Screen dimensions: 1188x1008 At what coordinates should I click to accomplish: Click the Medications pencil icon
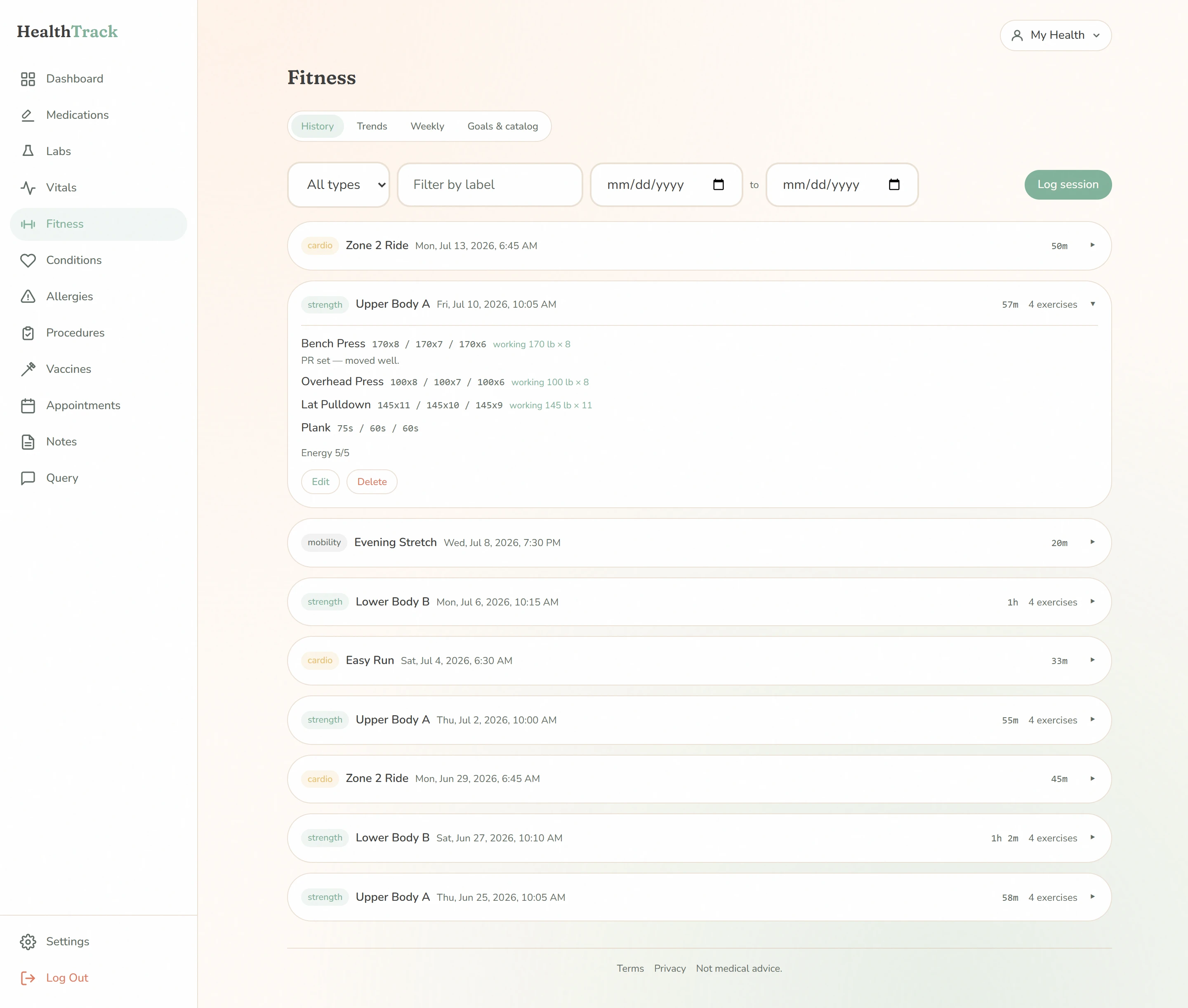tap(28, 115)
